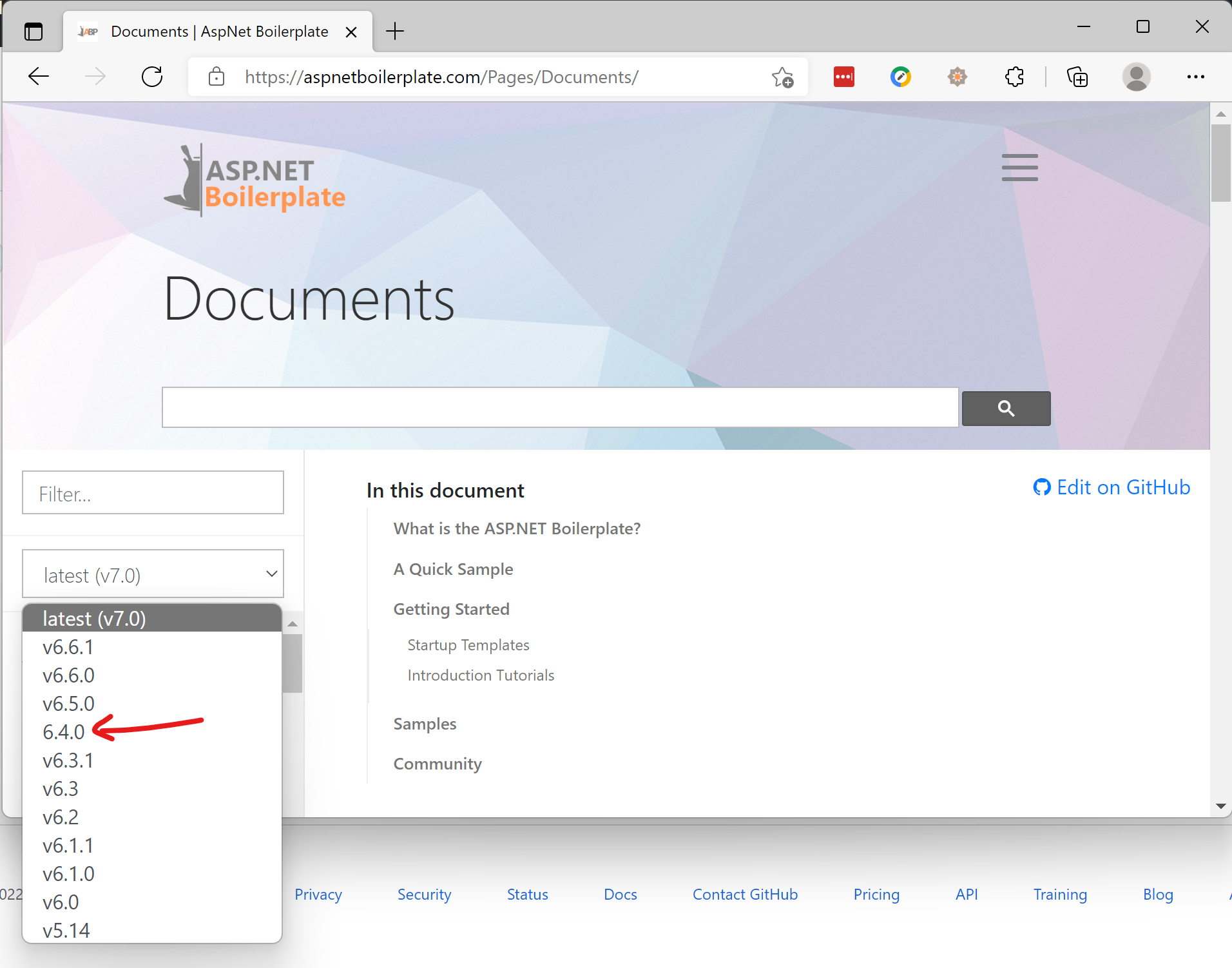Click the version list scrollbar
This screenshot has height=968, width=1232.
pyautogui.click(x=292, y=661)
